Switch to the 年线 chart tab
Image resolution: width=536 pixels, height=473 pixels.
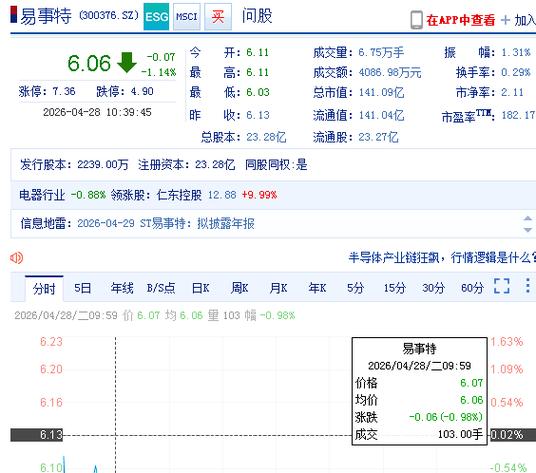(122, 288)
